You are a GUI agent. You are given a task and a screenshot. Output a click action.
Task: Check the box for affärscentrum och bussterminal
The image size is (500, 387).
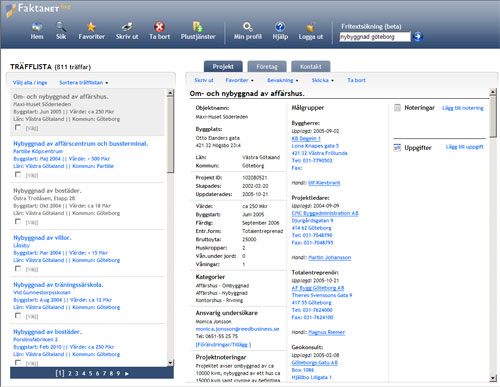coord(18,174)
